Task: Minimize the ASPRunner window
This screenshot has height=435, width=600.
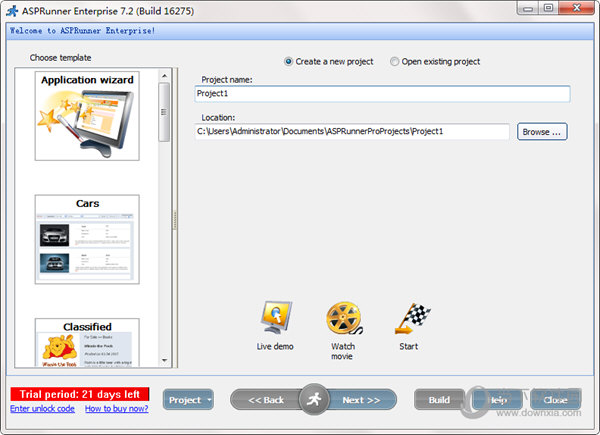Action: pyautogui.click(x=528, y=8)
